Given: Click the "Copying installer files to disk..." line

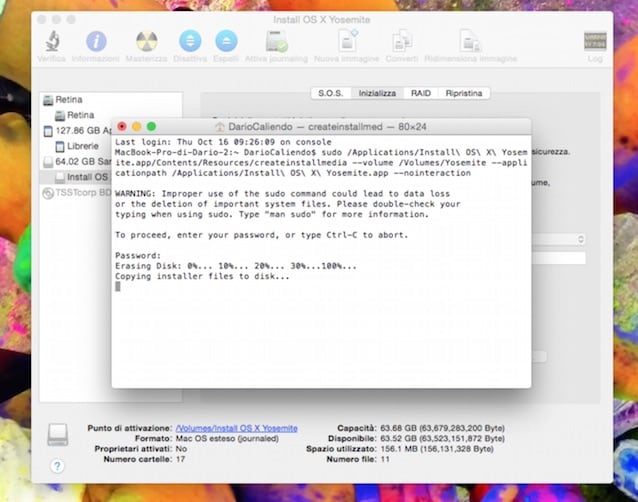Looking at the screenshot, I should [202, 277].
